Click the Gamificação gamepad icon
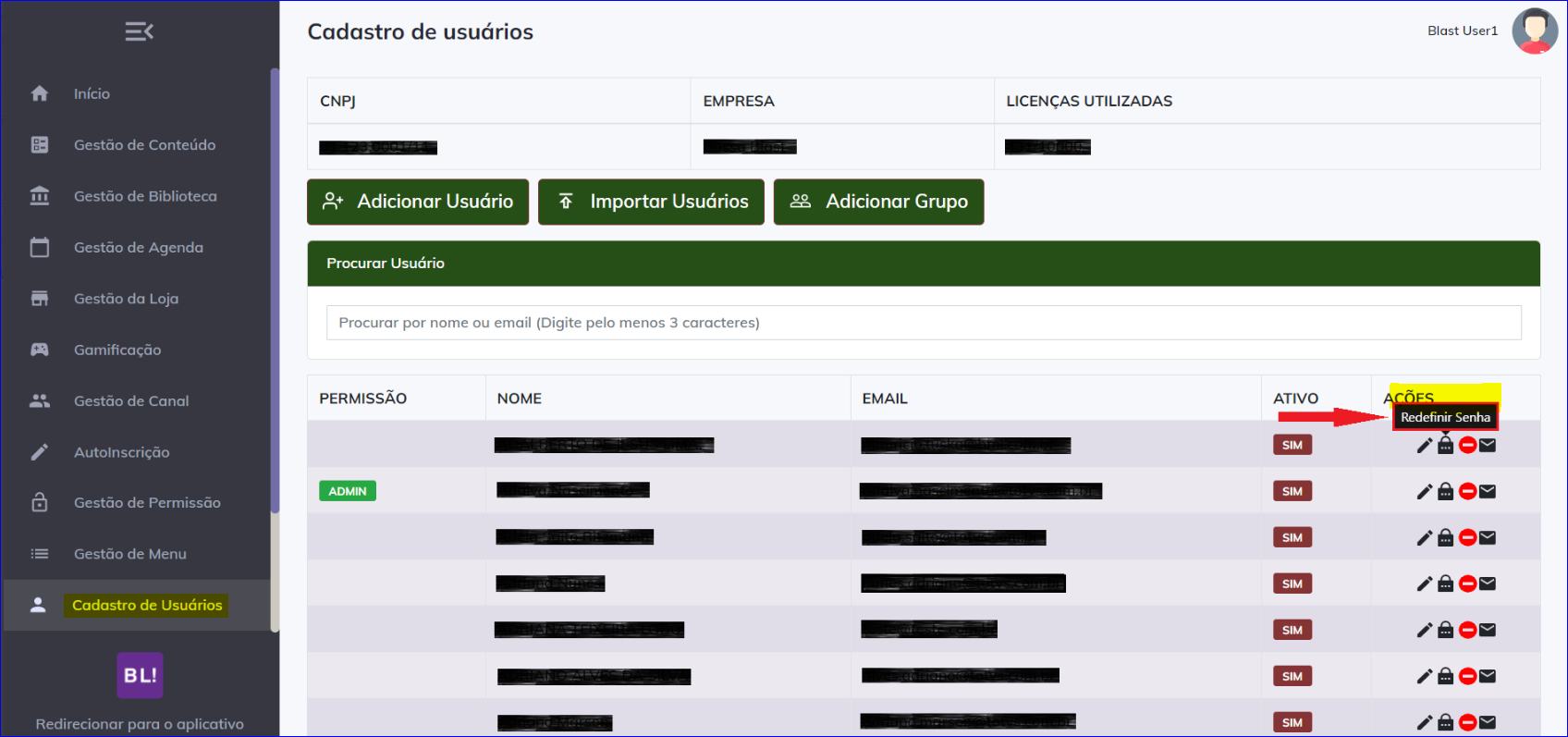Image resolution: width=1568 pixels, height=737 pixels. [x=40, y=350]
